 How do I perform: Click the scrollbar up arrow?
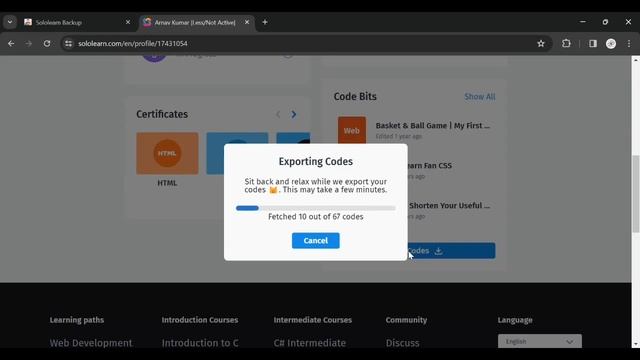tap(636, 60)
